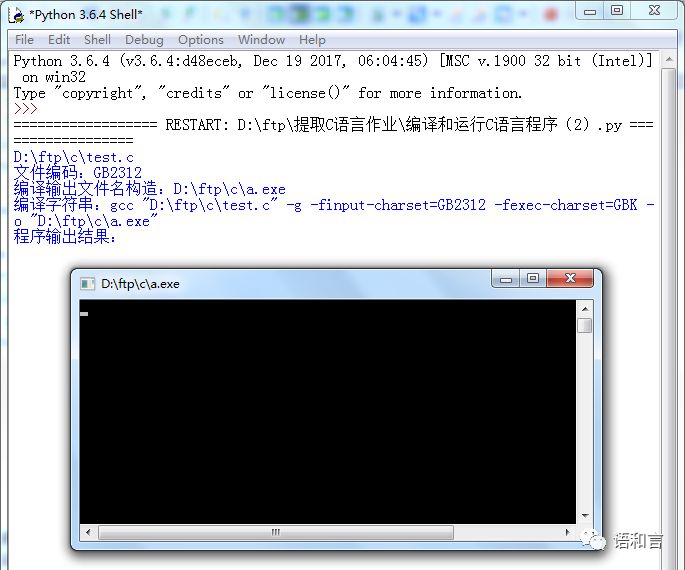Click the 'D:\ftp\c\a.exe' console title text

click(x=140, y=284)
